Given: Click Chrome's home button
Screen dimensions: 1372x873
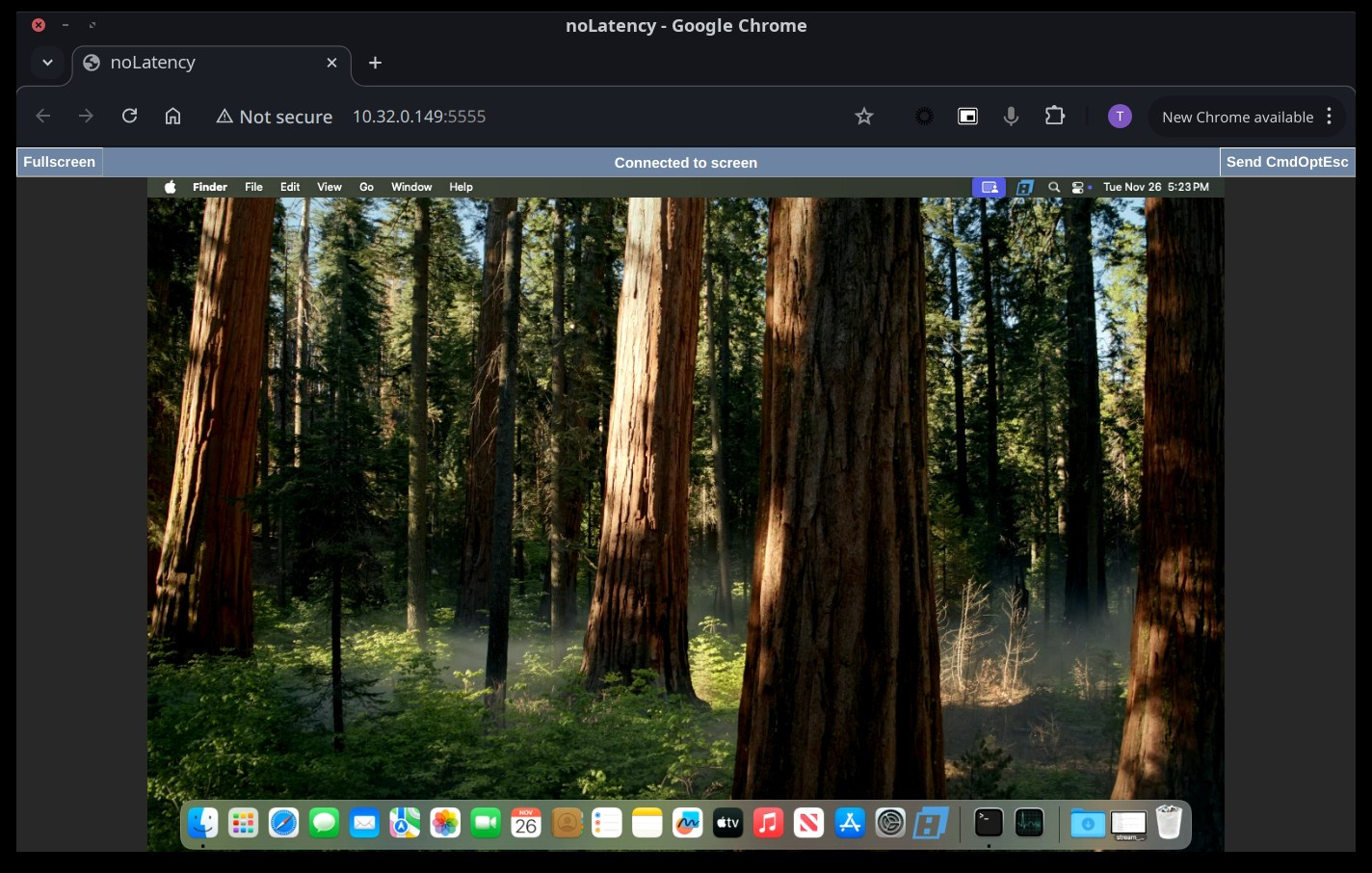Looking at the screenshot, I should 172,116.
